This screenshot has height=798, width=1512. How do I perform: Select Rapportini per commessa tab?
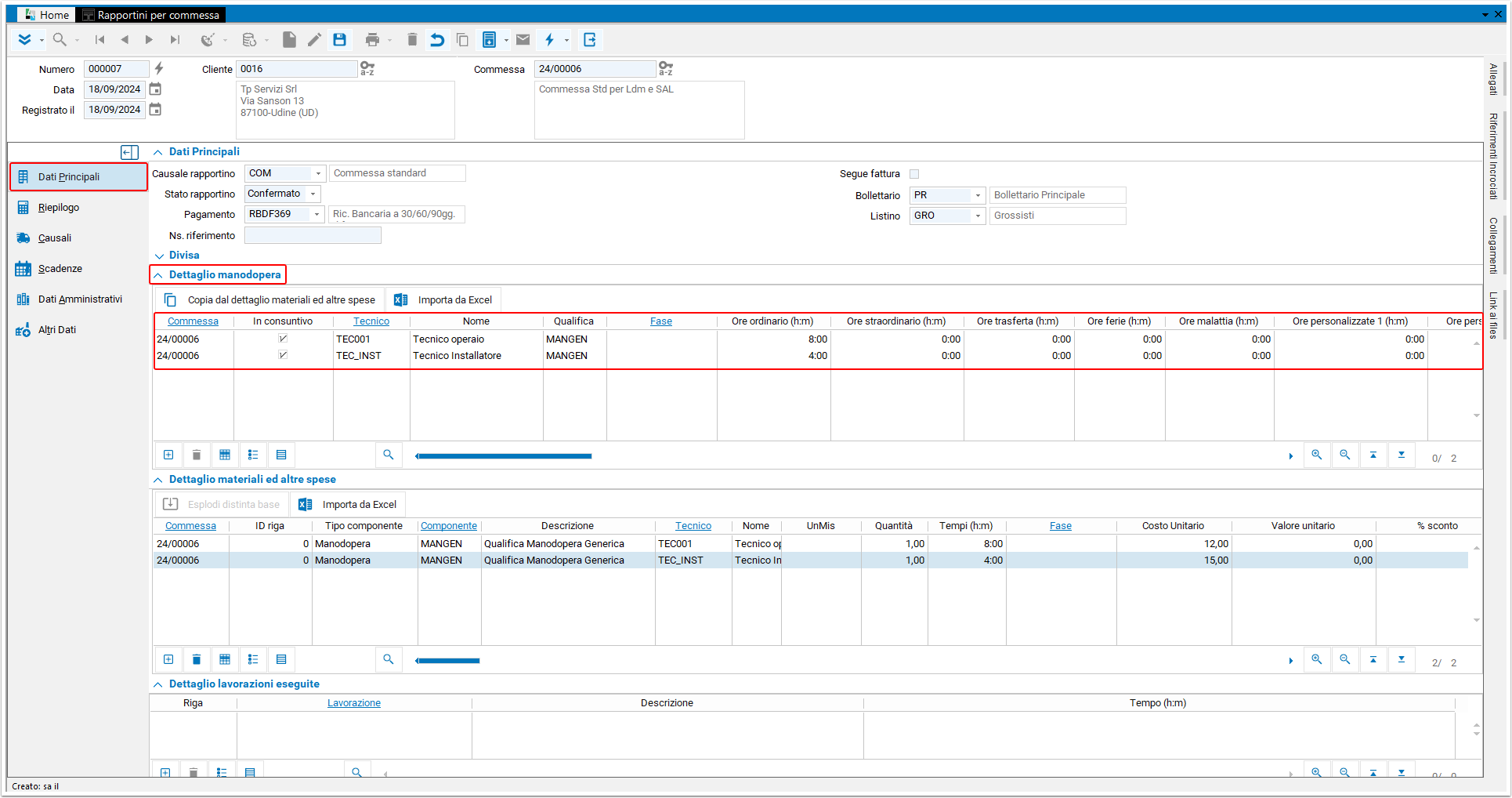pyautogui.click(x=151, y=15)
